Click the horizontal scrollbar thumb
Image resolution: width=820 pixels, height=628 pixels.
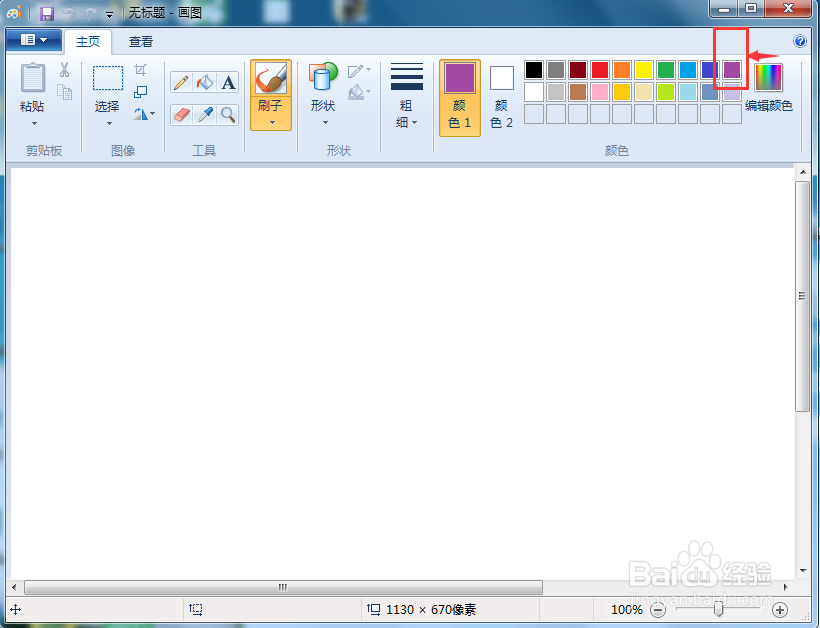pos(283,587)
